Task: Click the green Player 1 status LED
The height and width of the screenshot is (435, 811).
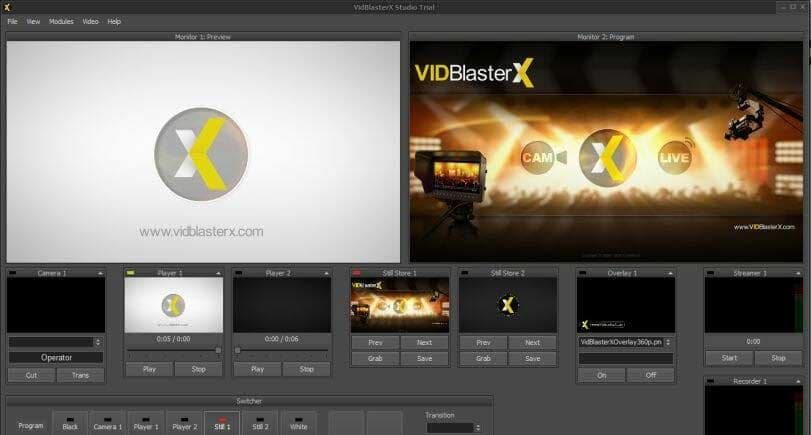Action: pyautogui.click(x=131, y=273)
